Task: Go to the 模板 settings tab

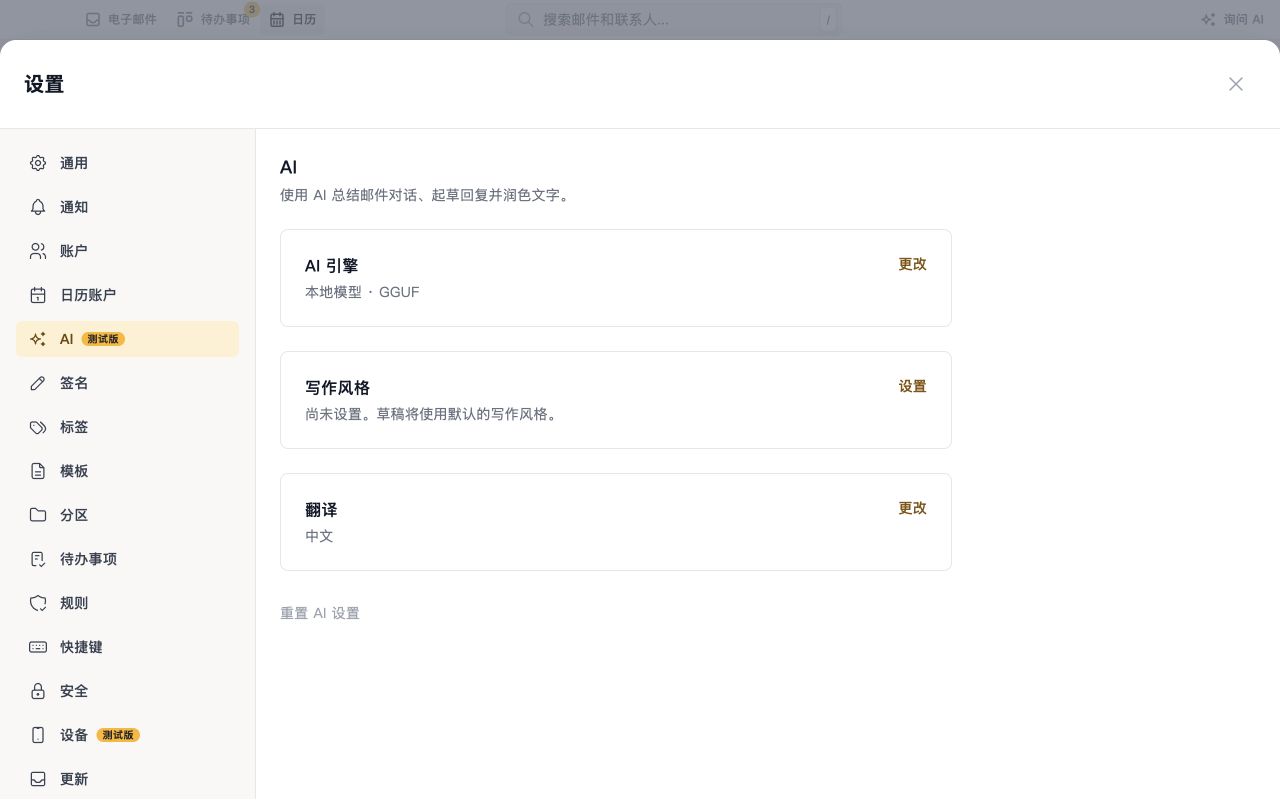Action: pos(127,471)
